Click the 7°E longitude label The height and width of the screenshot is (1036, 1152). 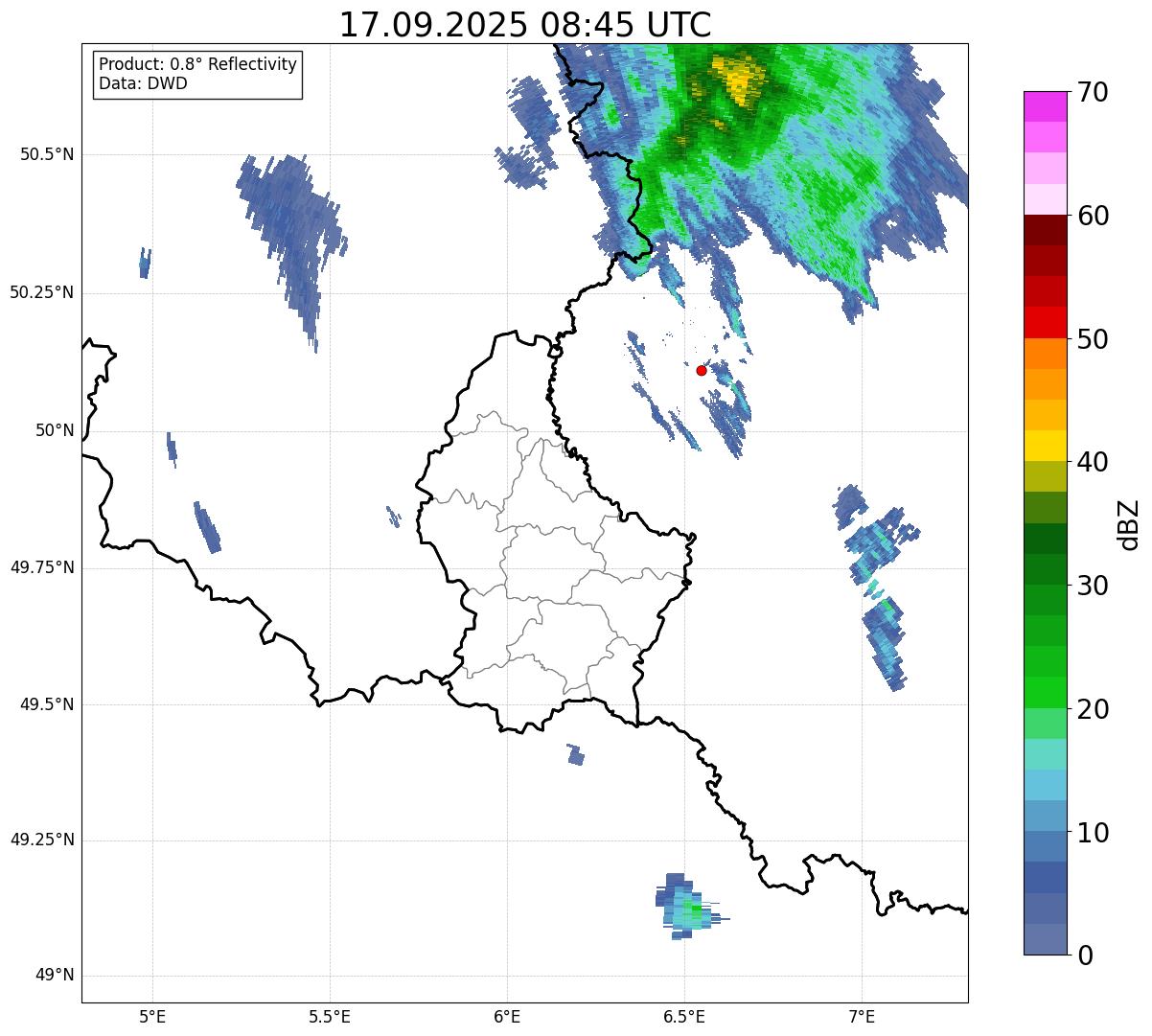click(x=862, y=1017)
